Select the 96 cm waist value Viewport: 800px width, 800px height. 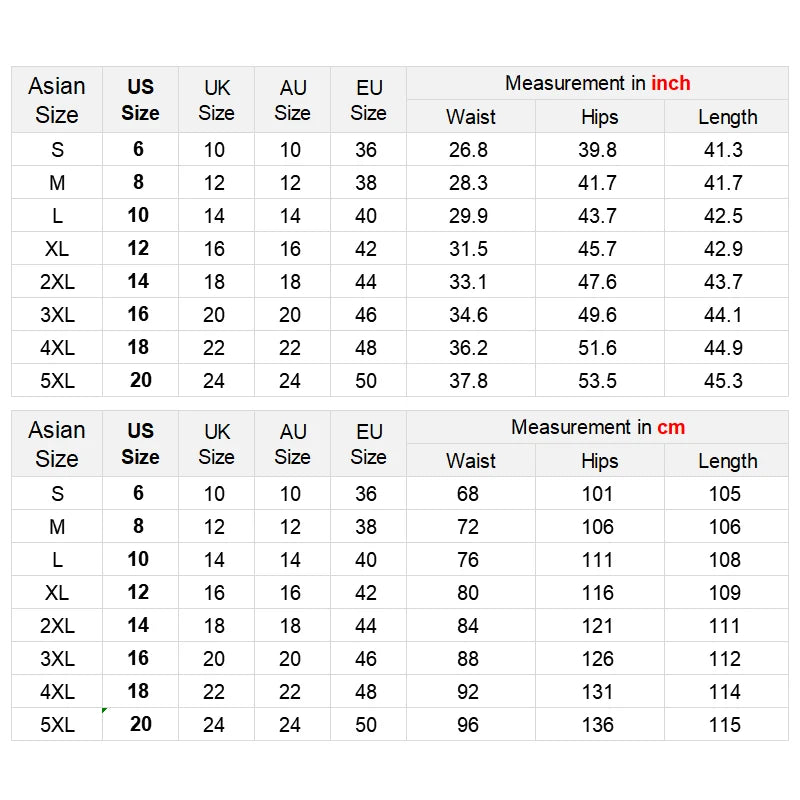pyautogui.click(x=468, y=725)
